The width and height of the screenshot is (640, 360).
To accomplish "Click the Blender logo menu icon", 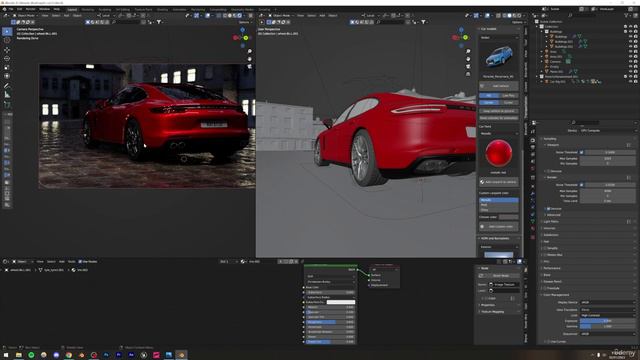I will tap(4, 9).
